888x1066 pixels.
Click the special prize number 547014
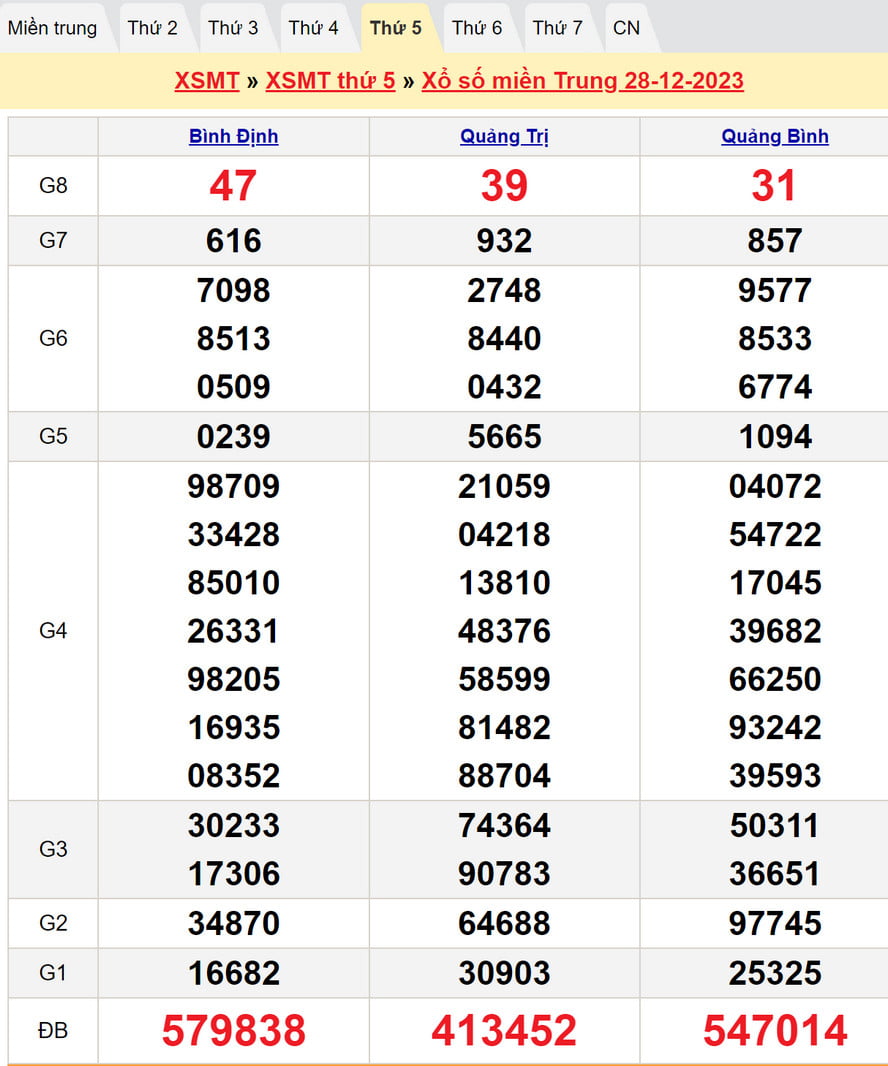775,1031
